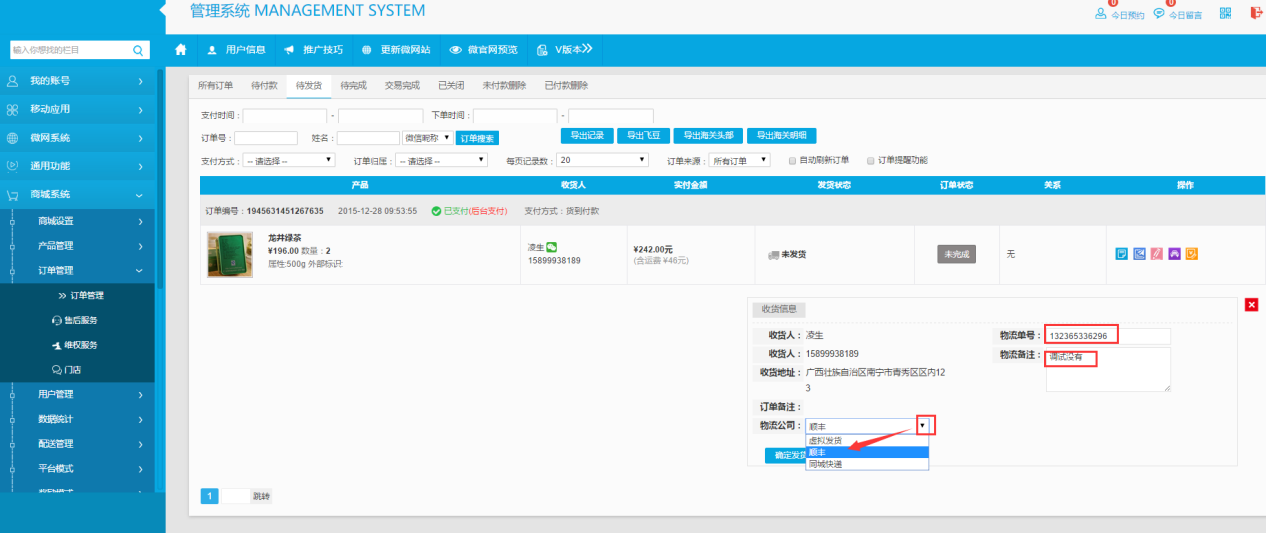
Task: Expand 商城设置 submenu
Action: 77,221
